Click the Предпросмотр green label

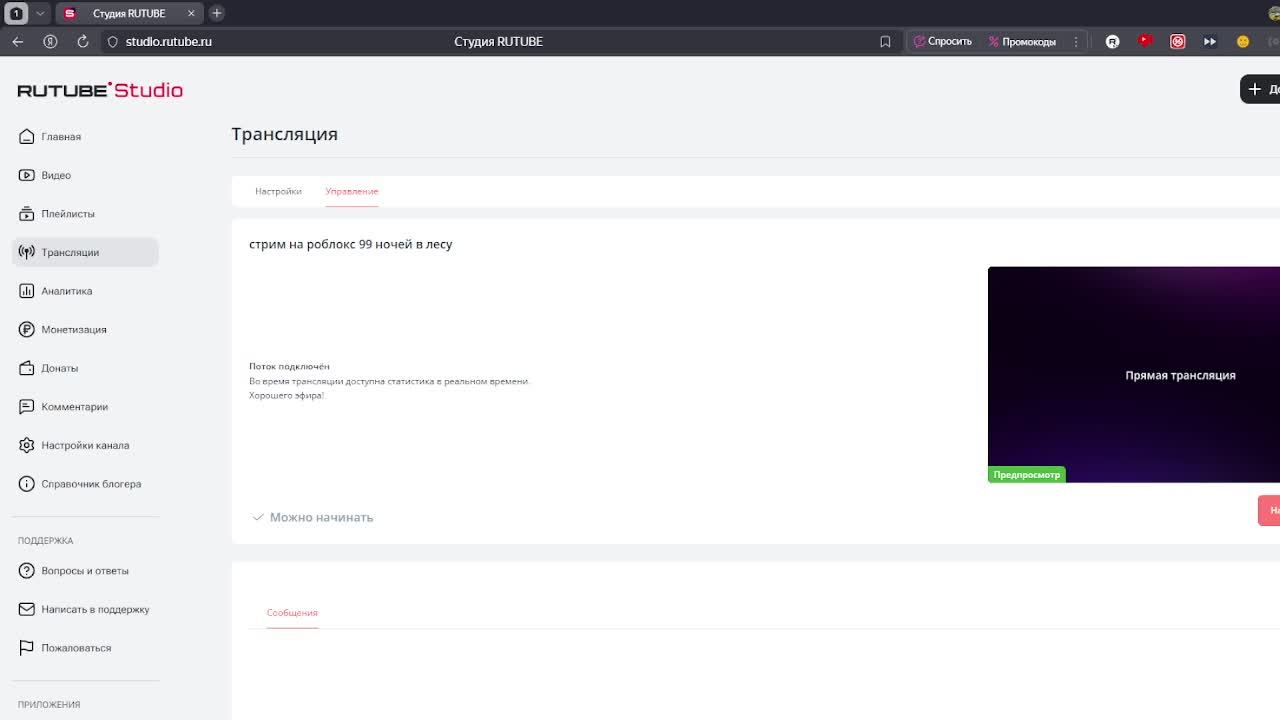[x=1026, y=474]
